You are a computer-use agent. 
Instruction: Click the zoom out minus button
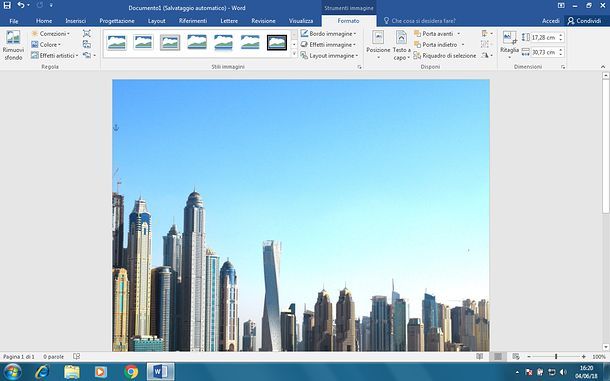(x=529, y=357)
